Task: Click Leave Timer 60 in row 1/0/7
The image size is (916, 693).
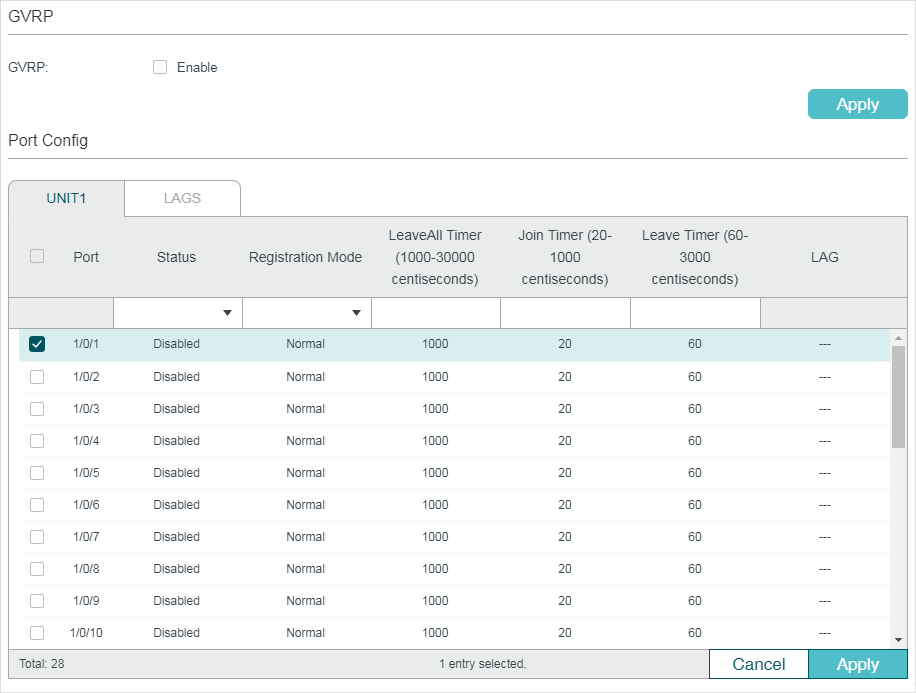Action: [695, 537]
